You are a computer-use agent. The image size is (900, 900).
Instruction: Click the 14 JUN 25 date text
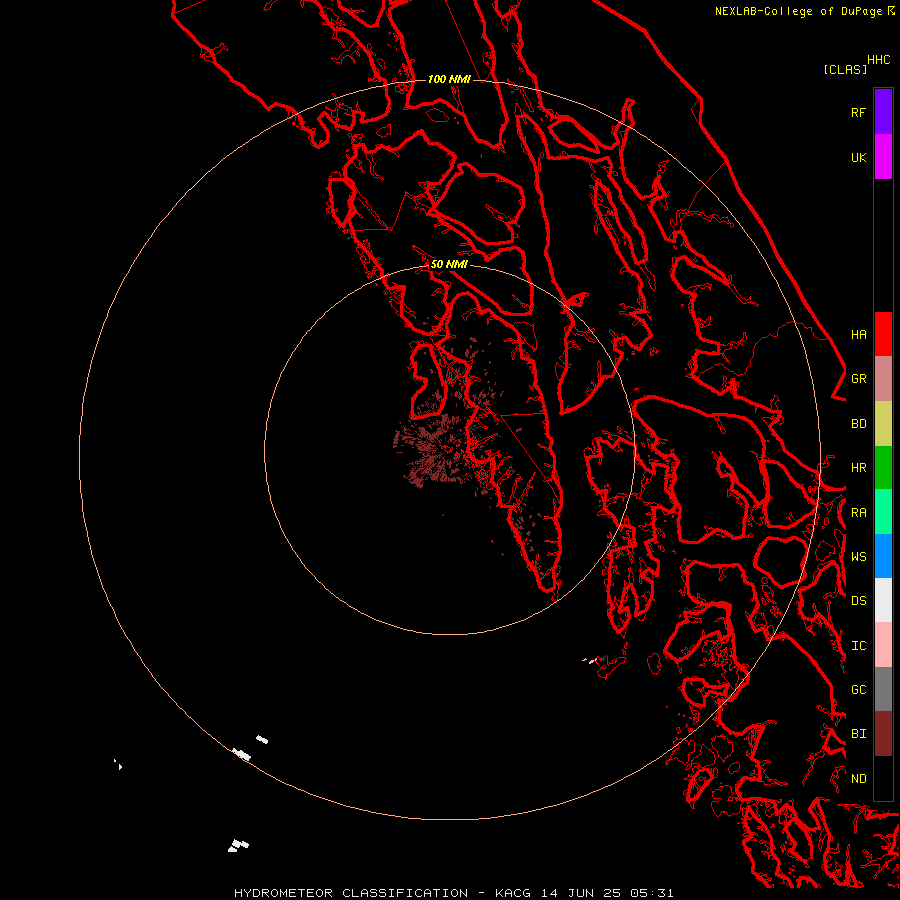tap(581, 893)
